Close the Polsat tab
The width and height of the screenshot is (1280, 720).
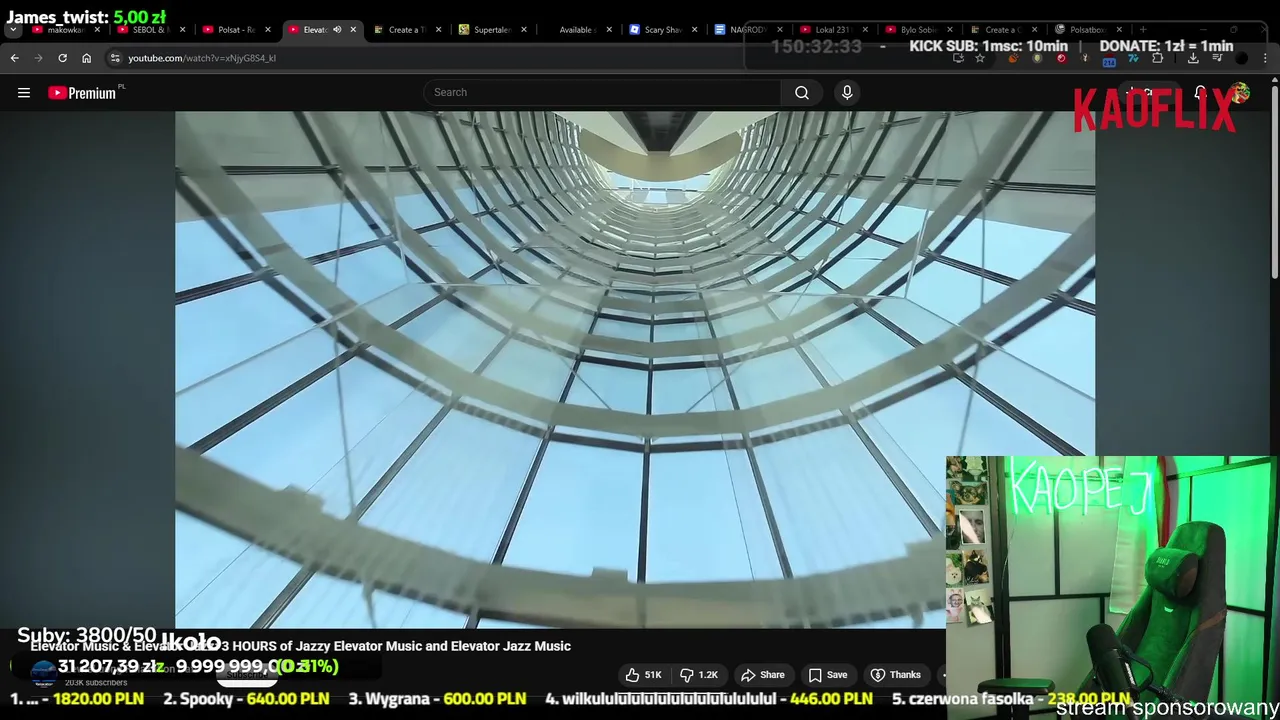267,30
